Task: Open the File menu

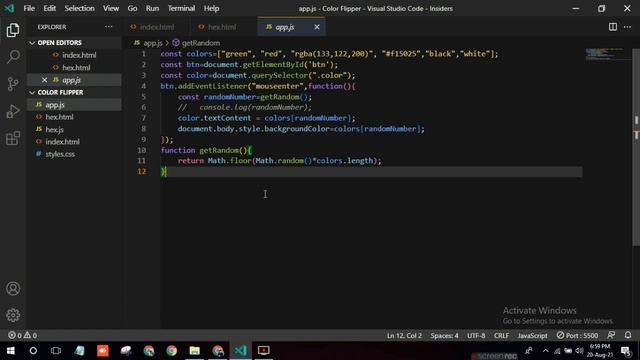Action: (x=29, y=8)
